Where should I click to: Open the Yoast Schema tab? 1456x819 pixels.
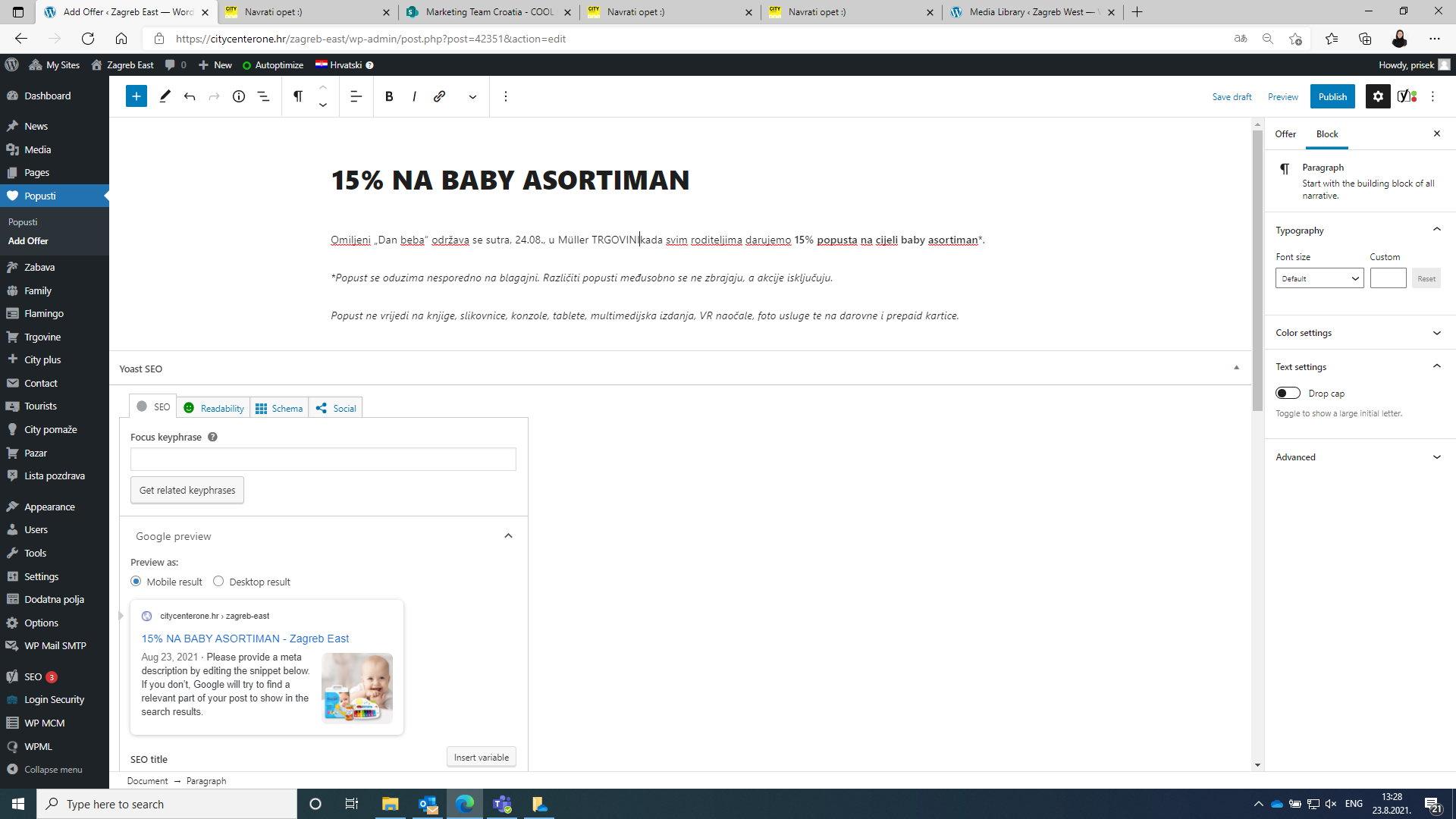coord(279,408)
